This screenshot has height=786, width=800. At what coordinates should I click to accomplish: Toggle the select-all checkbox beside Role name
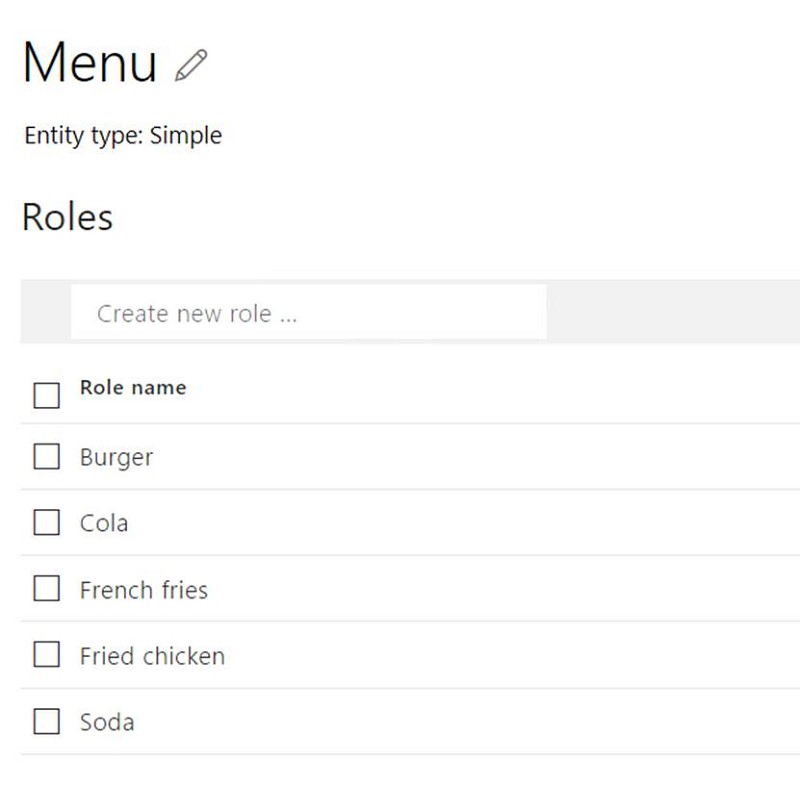click(46, 395)
